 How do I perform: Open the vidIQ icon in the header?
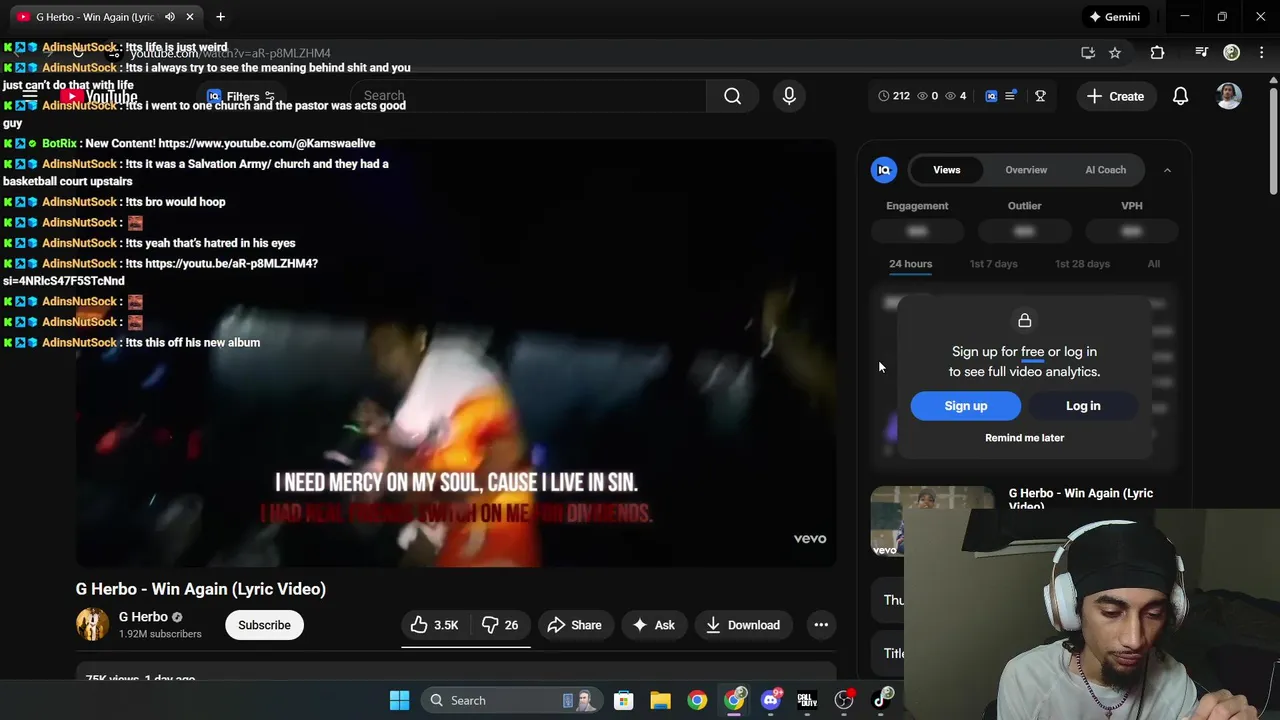tap(991, 96)
